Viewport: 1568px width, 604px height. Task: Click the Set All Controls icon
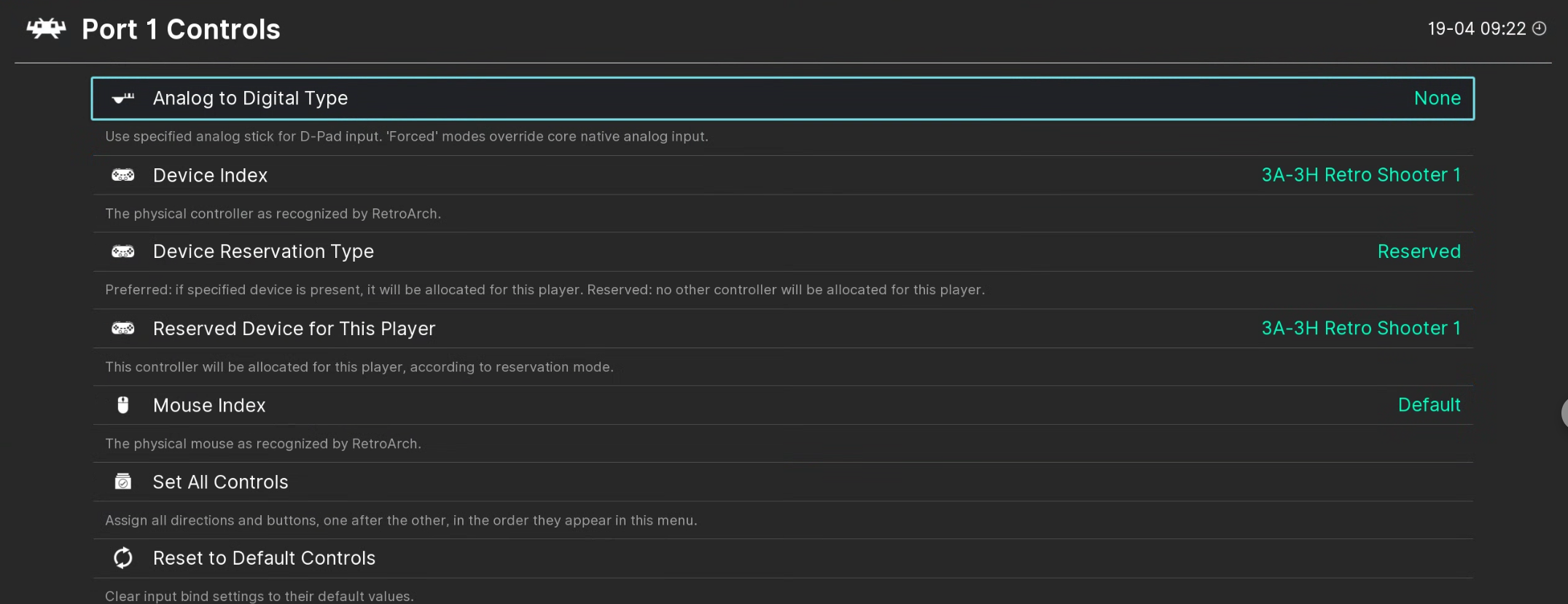(123, 482)
